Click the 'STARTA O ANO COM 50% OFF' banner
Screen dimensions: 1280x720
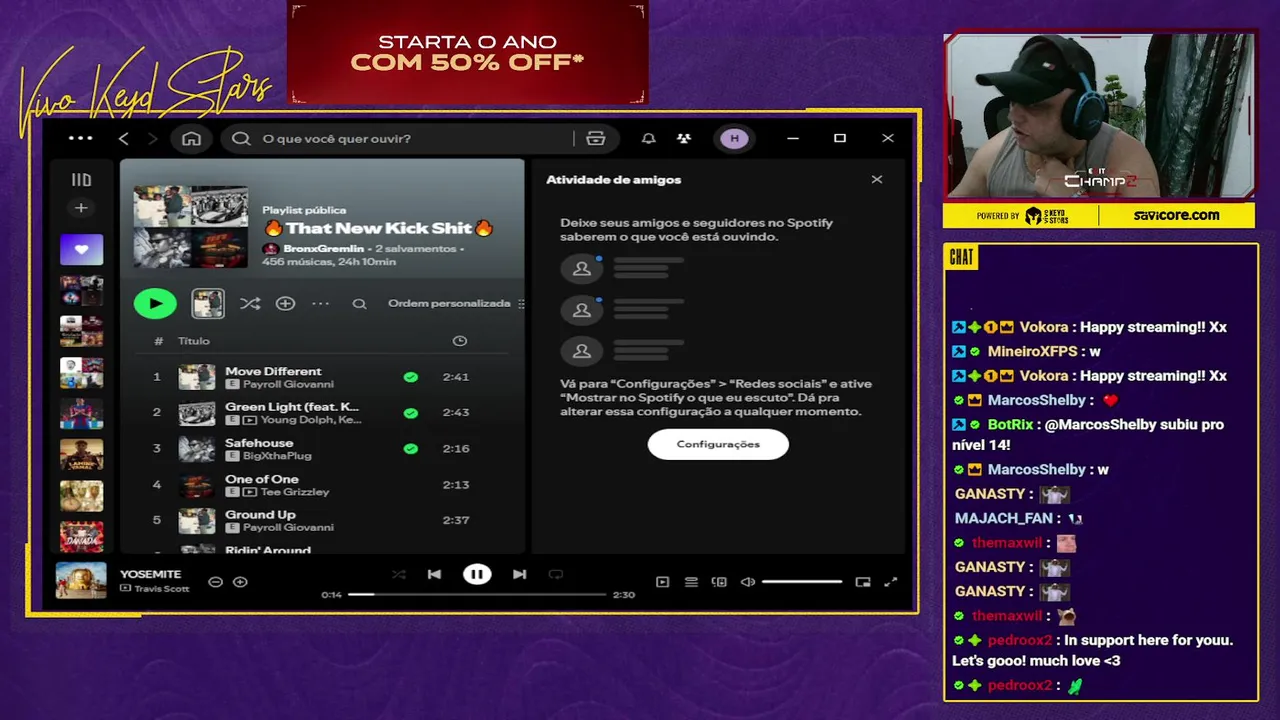point(468,52)
